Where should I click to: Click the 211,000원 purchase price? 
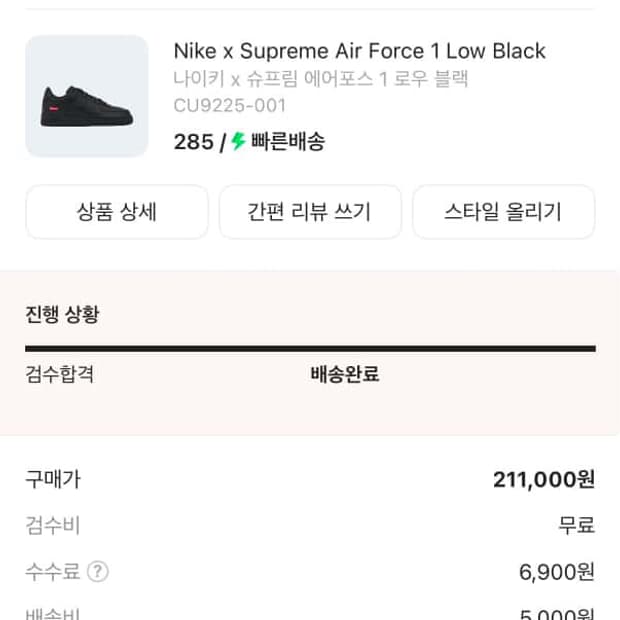(x=543, y=480)
